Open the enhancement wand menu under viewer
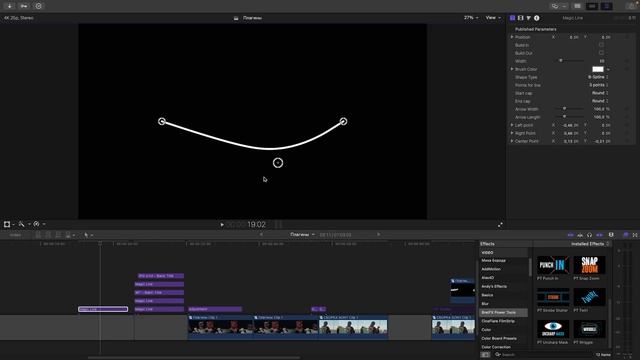This screenshot has width=640, height=360. point(23,224)
